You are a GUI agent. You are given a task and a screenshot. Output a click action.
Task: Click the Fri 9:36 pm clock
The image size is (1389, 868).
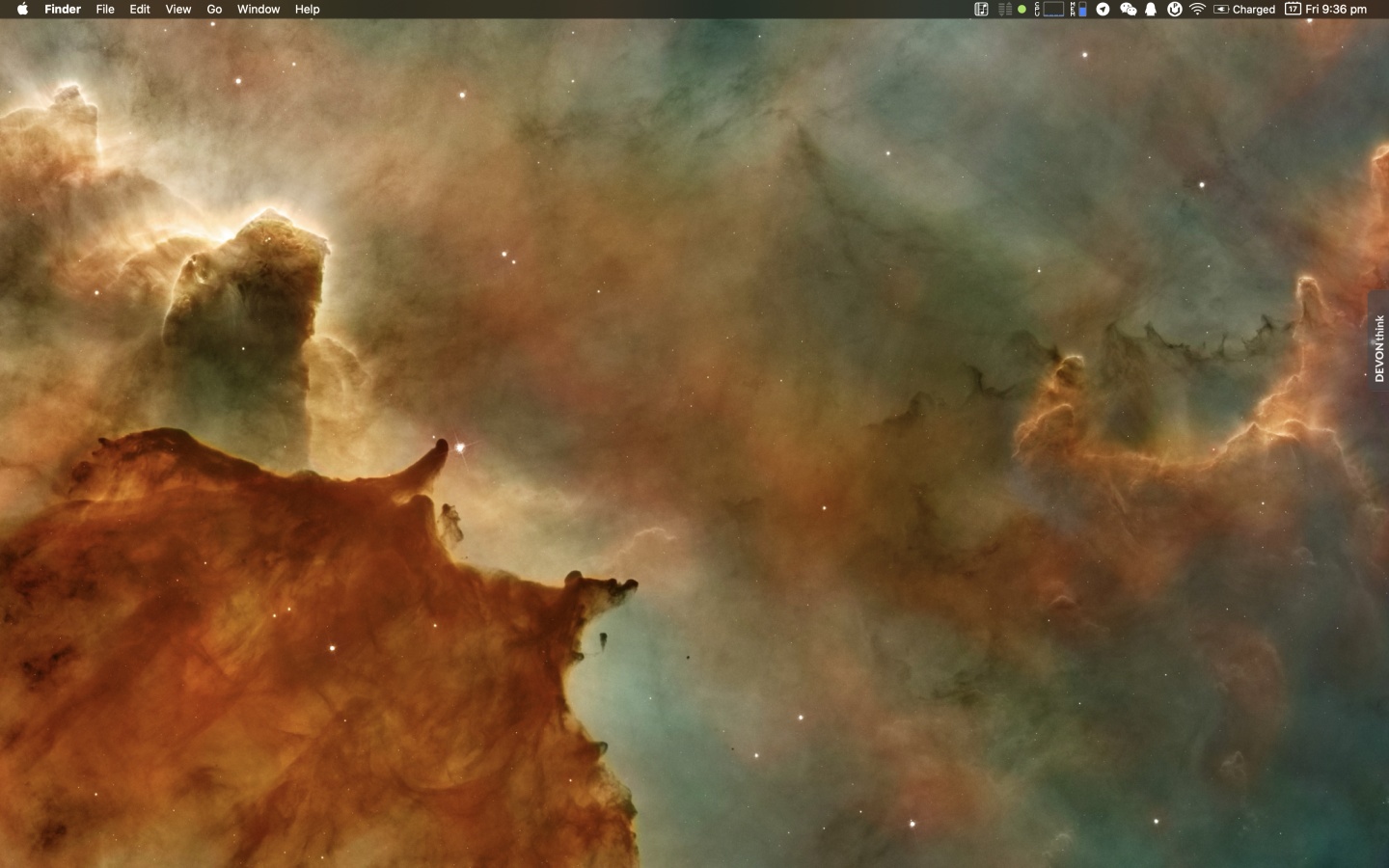click(x=1336, y=9)
